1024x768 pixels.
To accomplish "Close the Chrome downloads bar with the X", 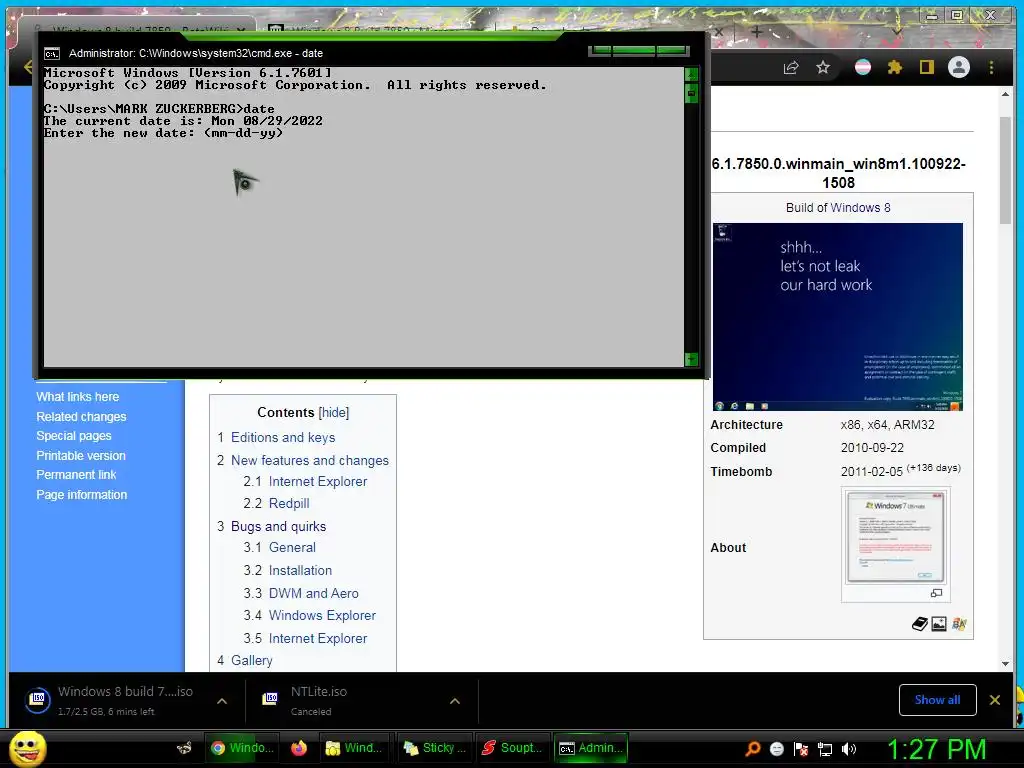I will click(995, 700).
